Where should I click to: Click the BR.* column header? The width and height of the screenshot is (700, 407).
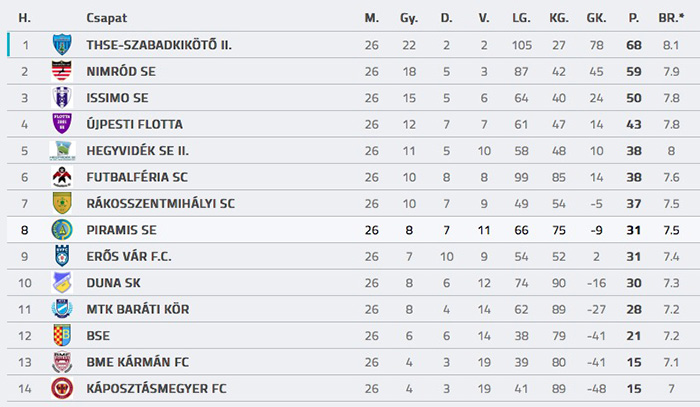click(x=671, y=18)
